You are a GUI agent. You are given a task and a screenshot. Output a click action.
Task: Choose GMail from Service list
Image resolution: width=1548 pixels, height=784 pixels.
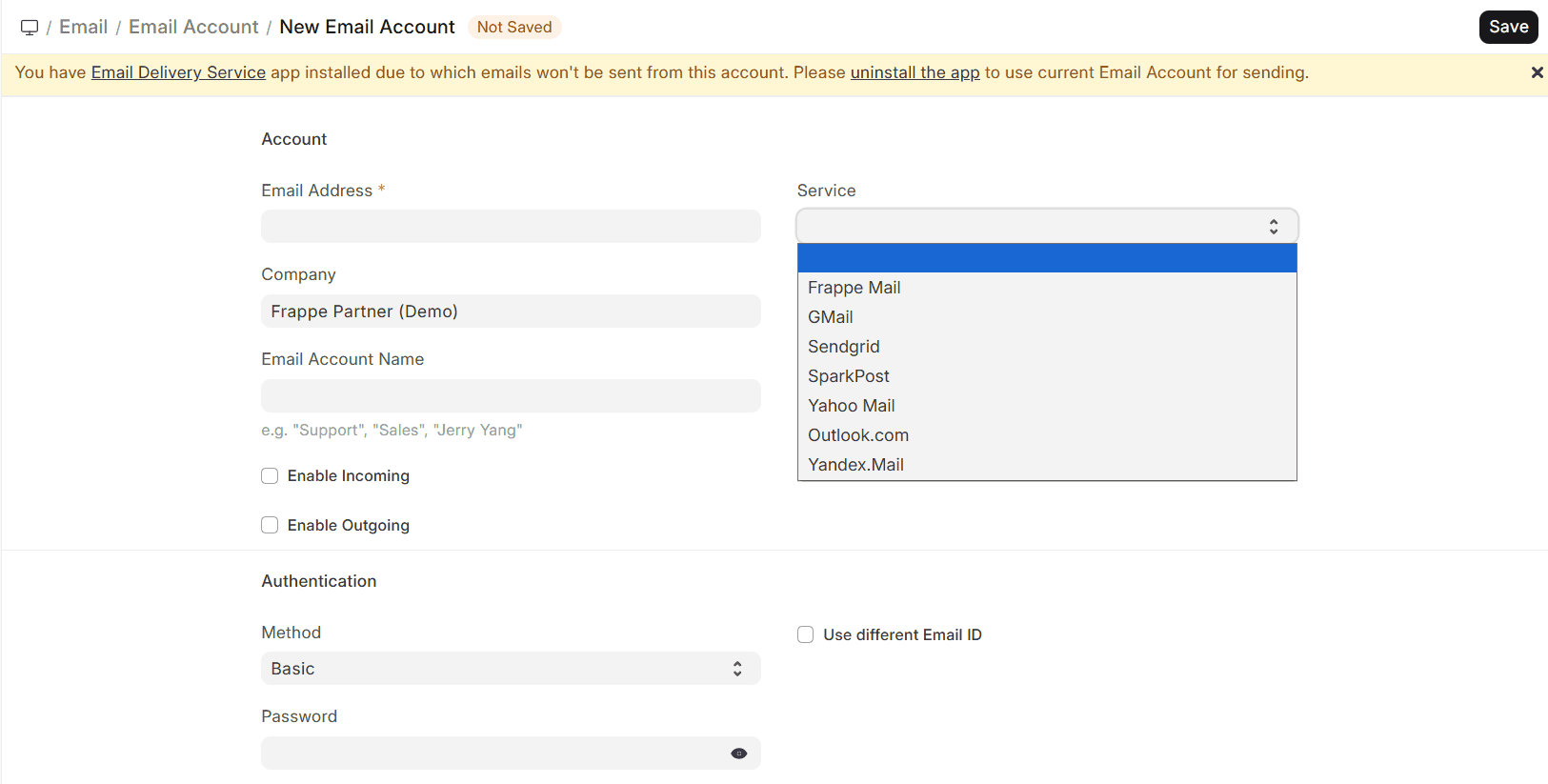tap(1047, 317)
